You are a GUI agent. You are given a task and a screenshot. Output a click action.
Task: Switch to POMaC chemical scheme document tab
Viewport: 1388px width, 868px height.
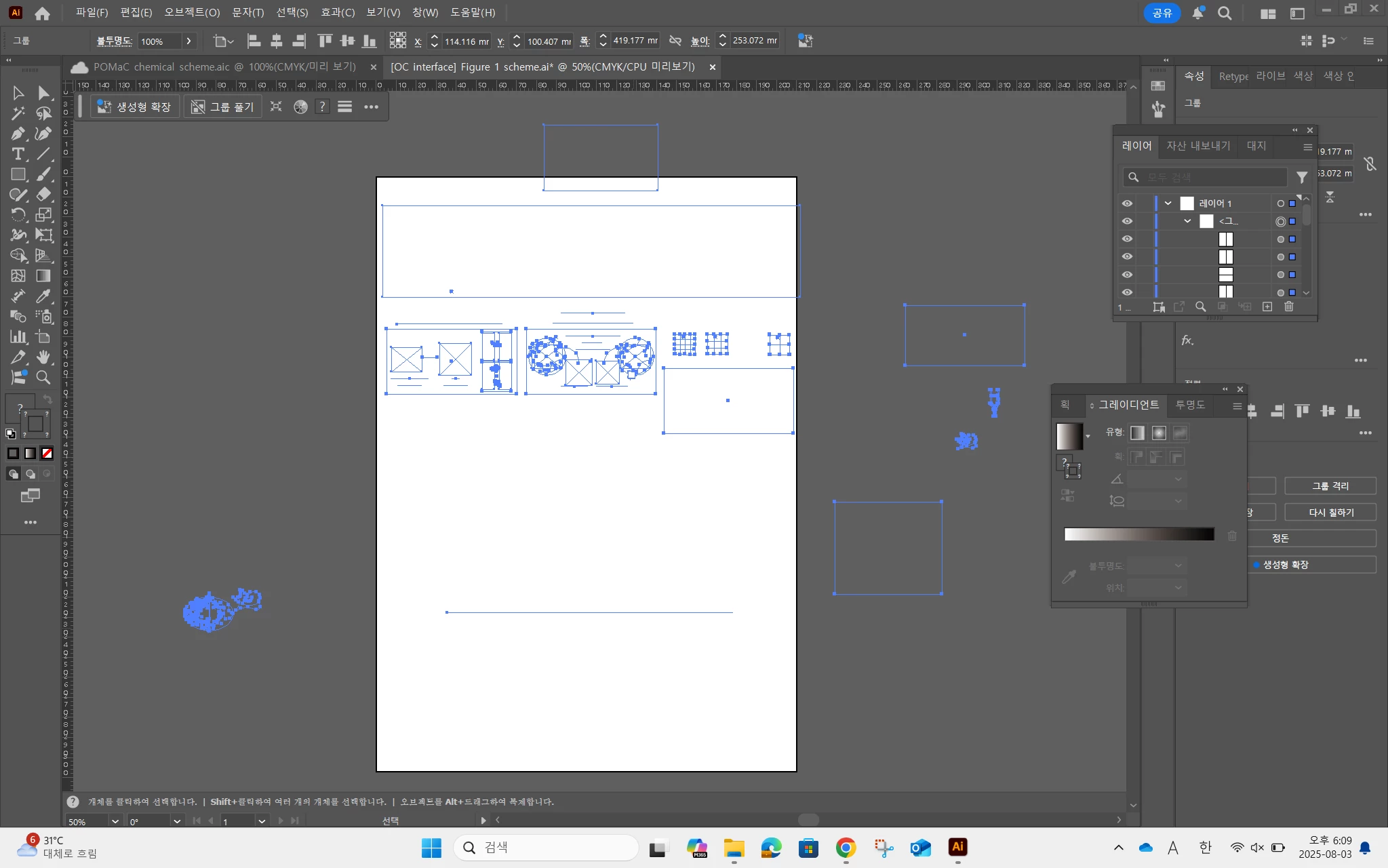coord(224,67)
